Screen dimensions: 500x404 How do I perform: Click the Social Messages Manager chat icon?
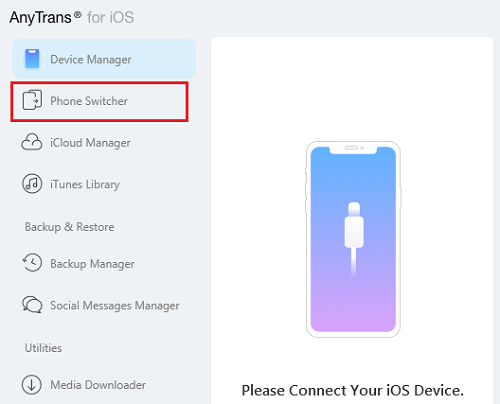[32, 305]
